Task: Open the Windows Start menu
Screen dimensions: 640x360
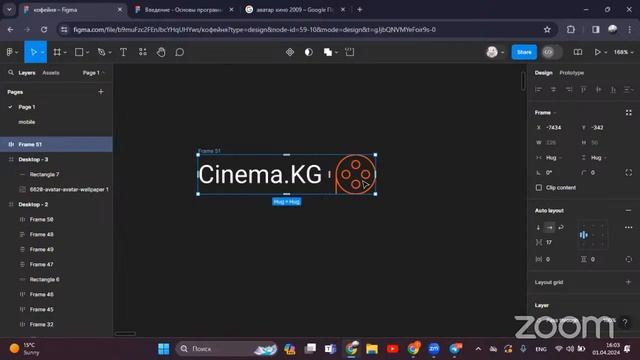Action: [164, 349]
